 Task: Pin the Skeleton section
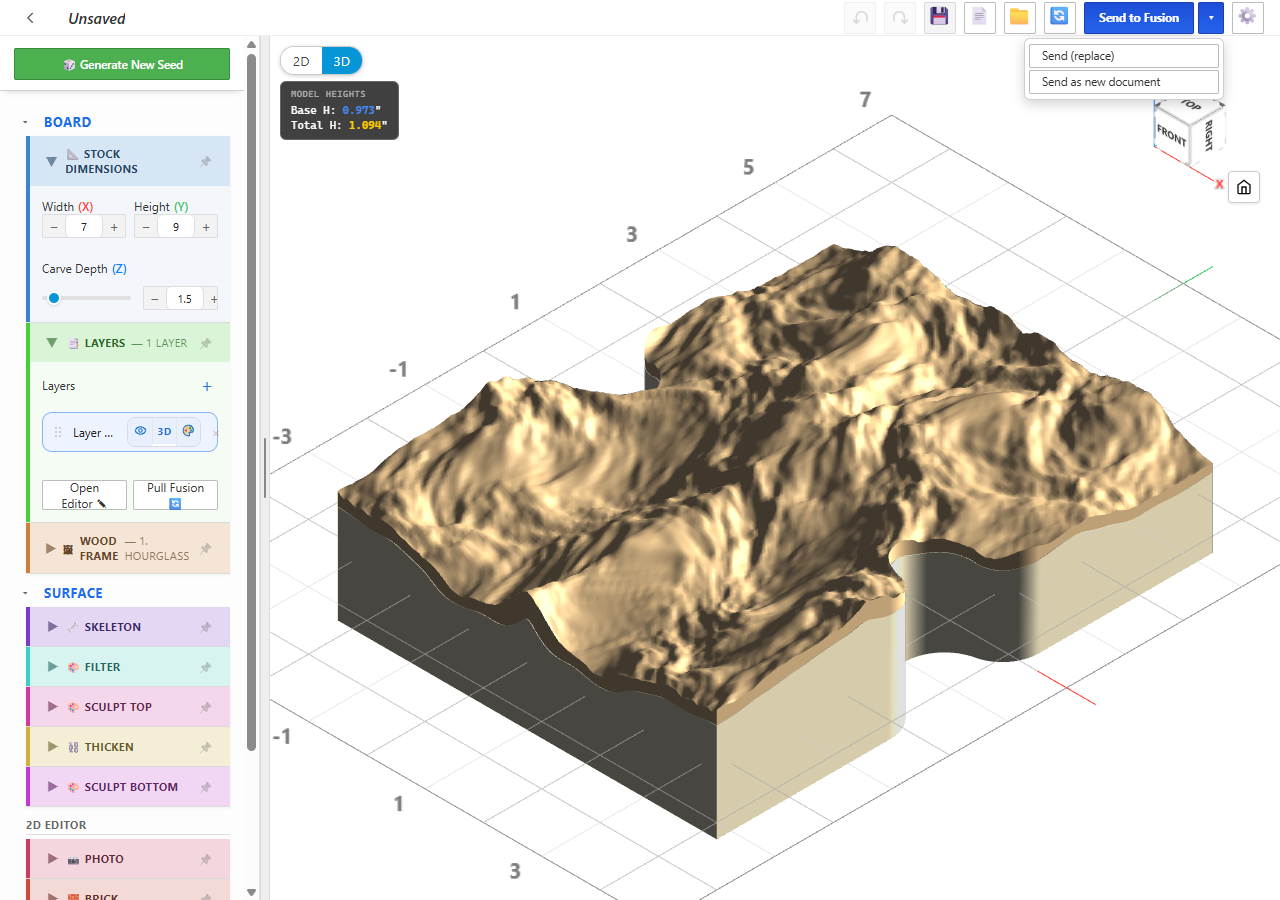pos(206,627)
